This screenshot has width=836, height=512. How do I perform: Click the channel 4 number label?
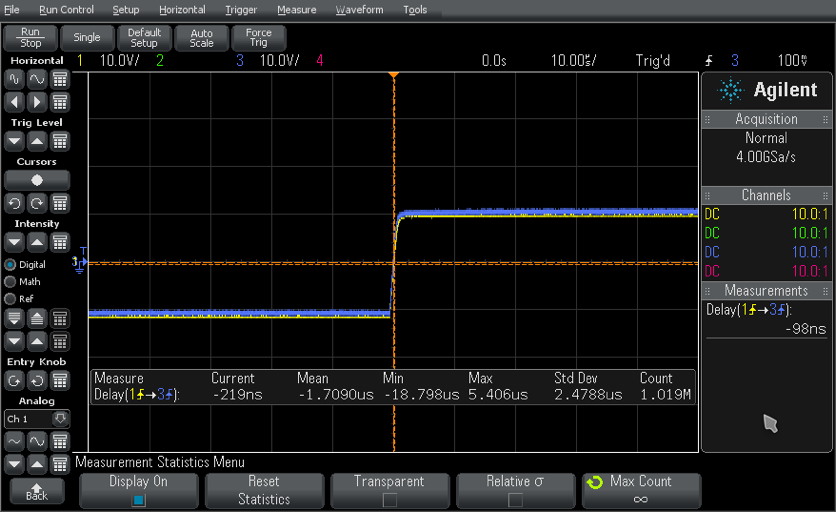pos(320,60)
